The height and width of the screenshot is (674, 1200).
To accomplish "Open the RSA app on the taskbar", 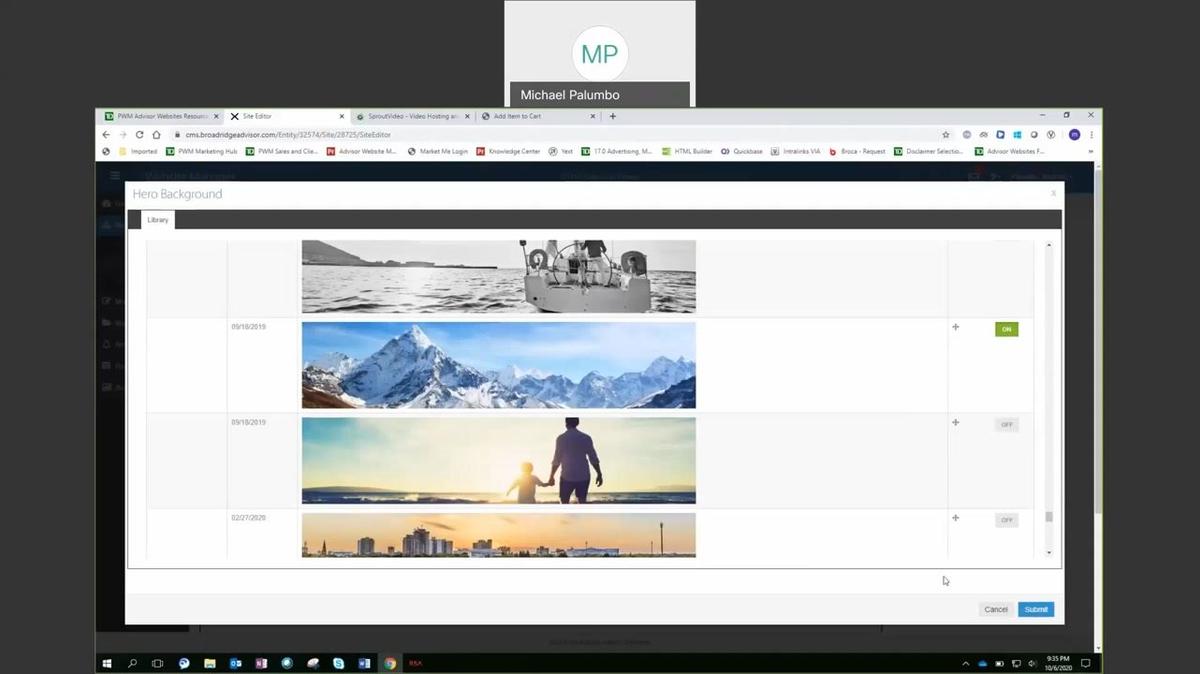I will [x=416, y=663].
